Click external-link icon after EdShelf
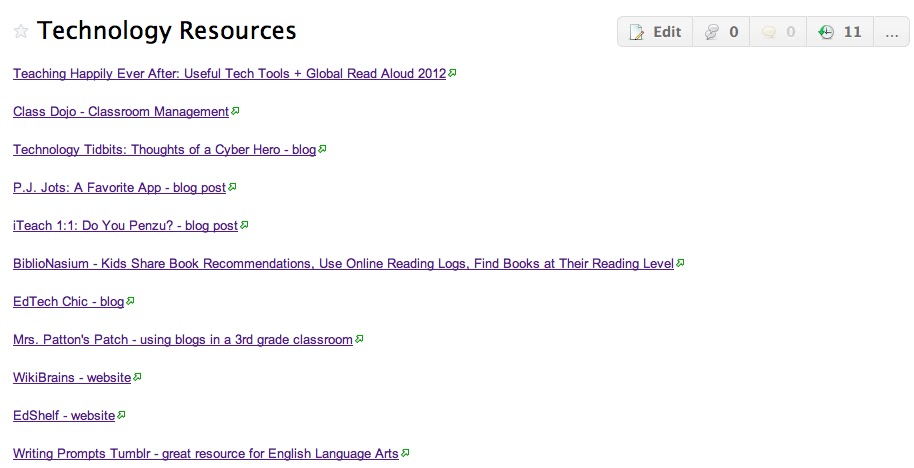Screen dimensions: 914x468 pos(121,414)
